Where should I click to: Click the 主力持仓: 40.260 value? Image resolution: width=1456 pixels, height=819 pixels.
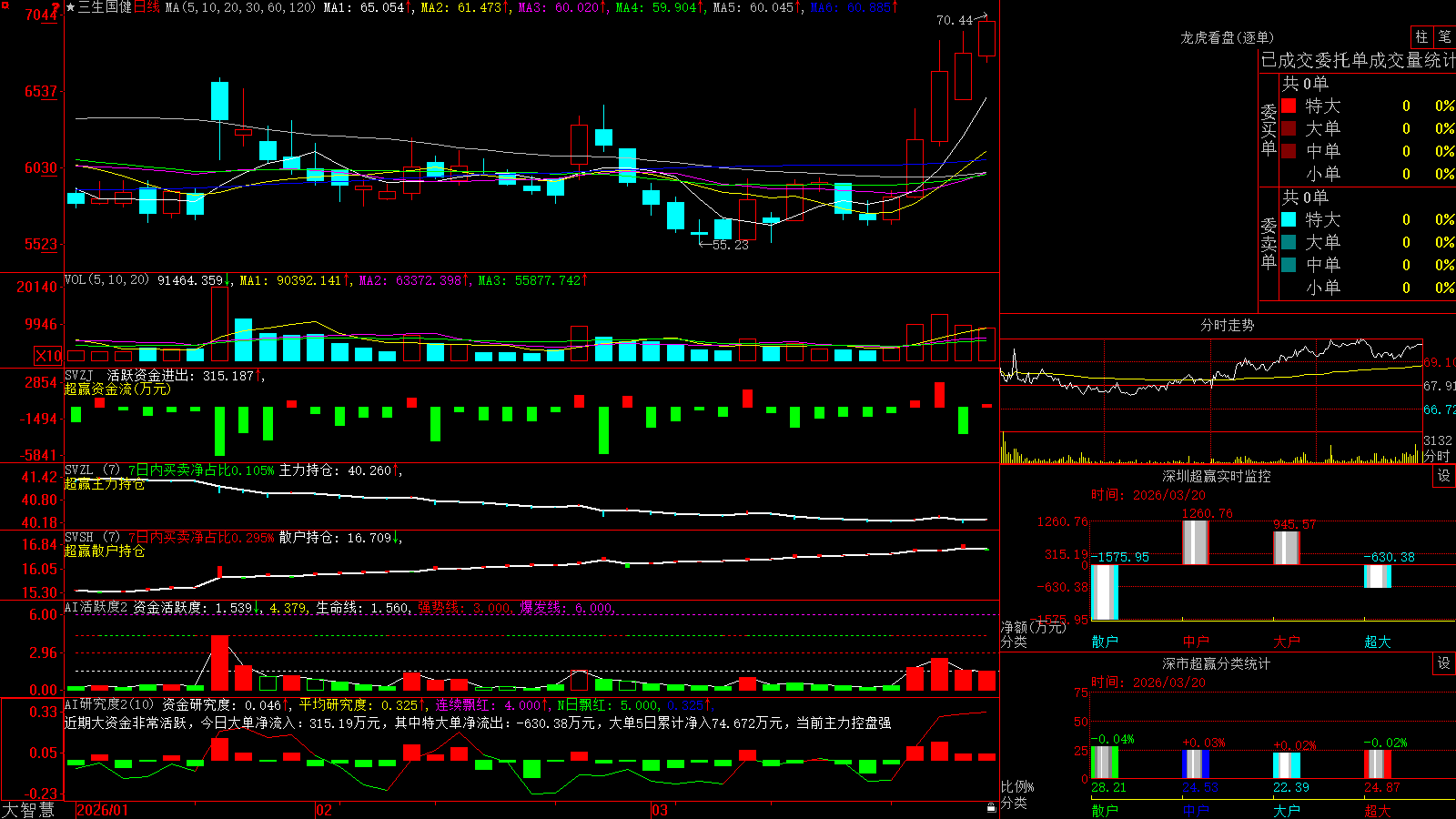335,470
